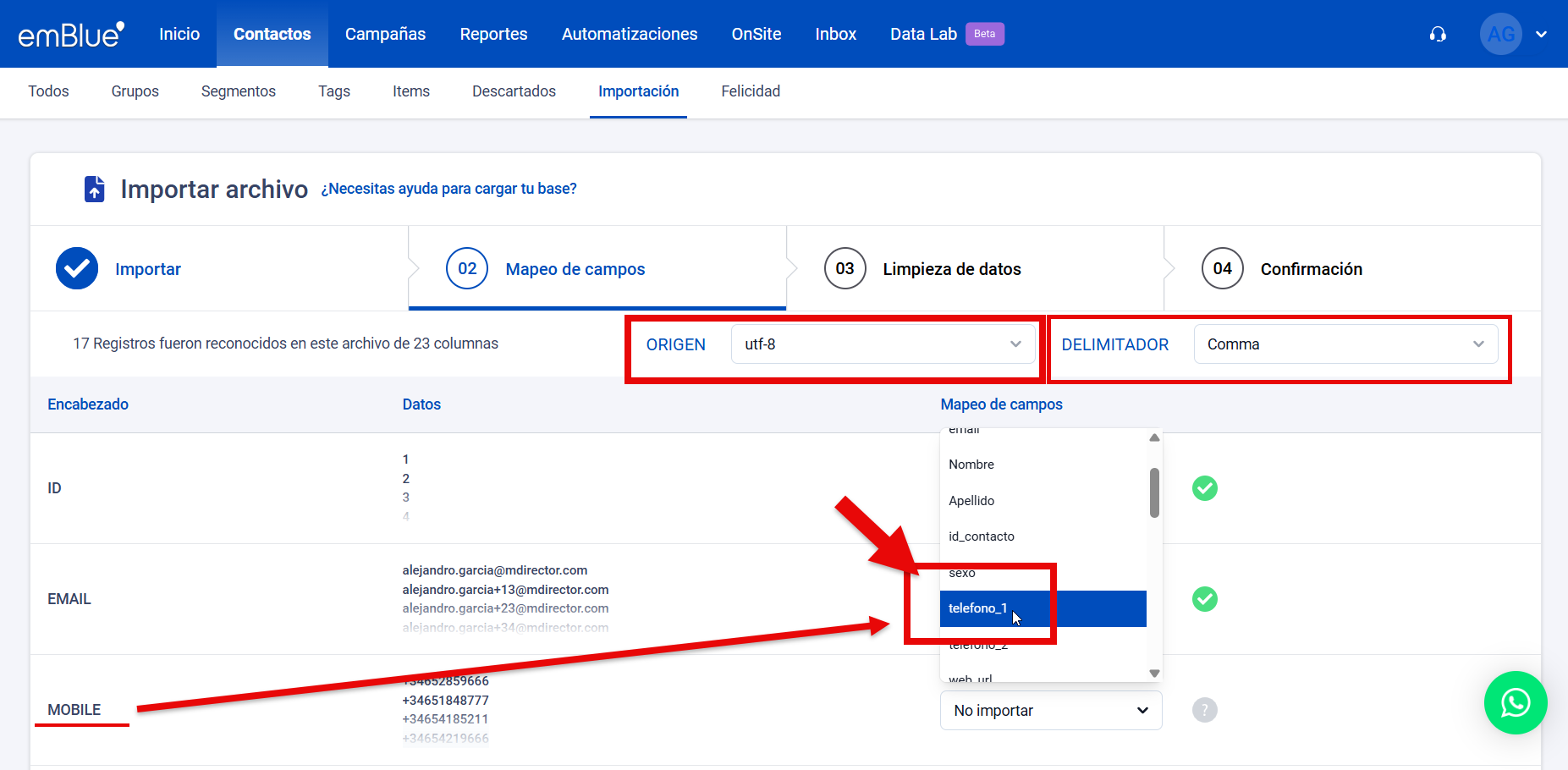Viewport: 1568px width, 770px height.
Task: Click the Importar step checkmark circle
Action: click(77, 269)
